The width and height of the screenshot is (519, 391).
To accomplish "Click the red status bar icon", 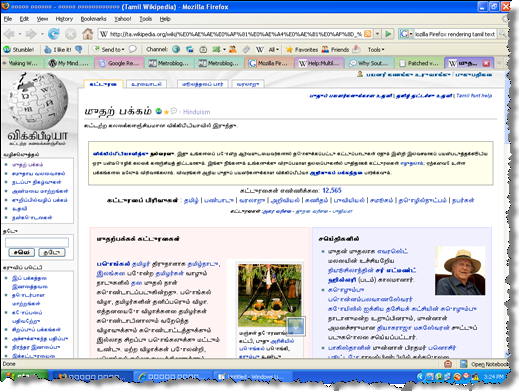I will pos(448,364).
